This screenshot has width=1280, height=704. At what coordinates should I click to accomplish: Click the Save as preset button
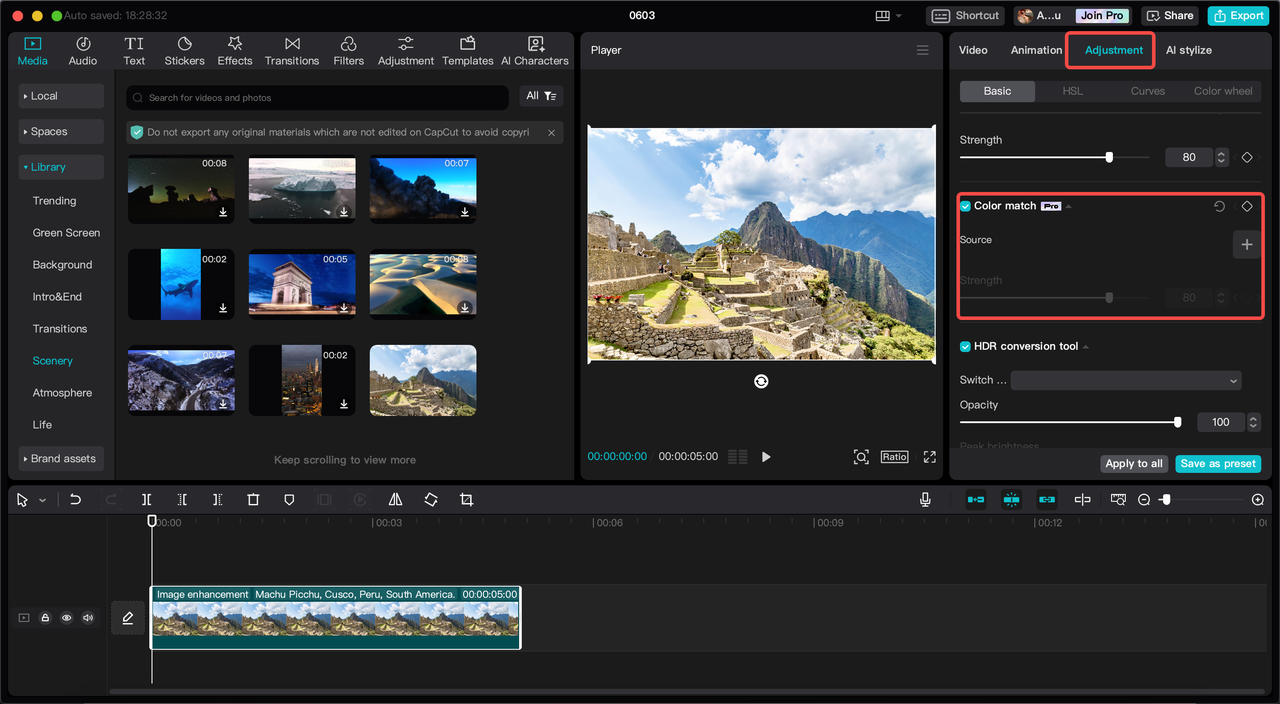pyautogui.click(x=1217, y=464)
